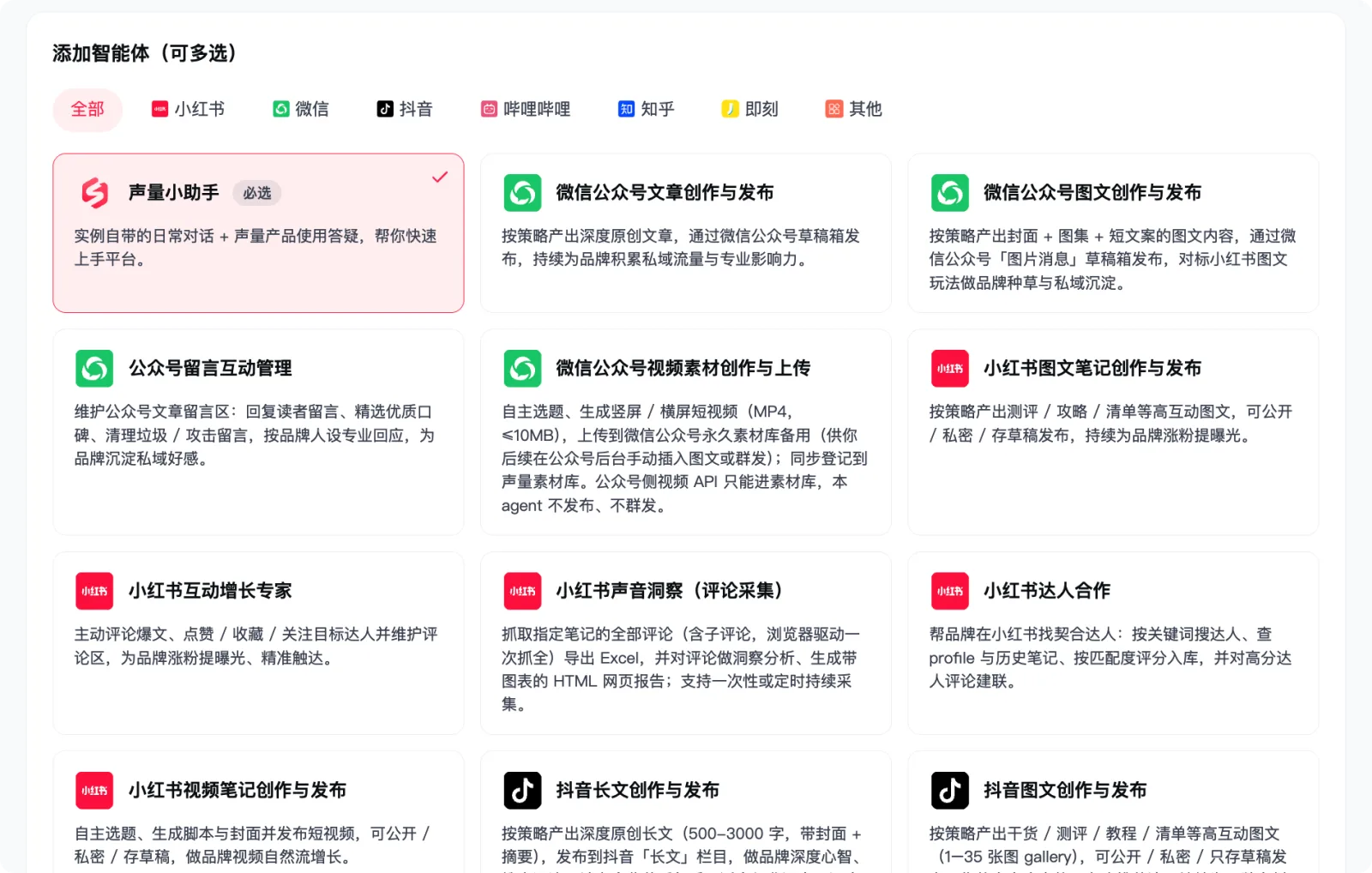The height and width of the screenshot is (873, 1372).
Task: Select the 全部 filter tab
Action: pos(87,110)
